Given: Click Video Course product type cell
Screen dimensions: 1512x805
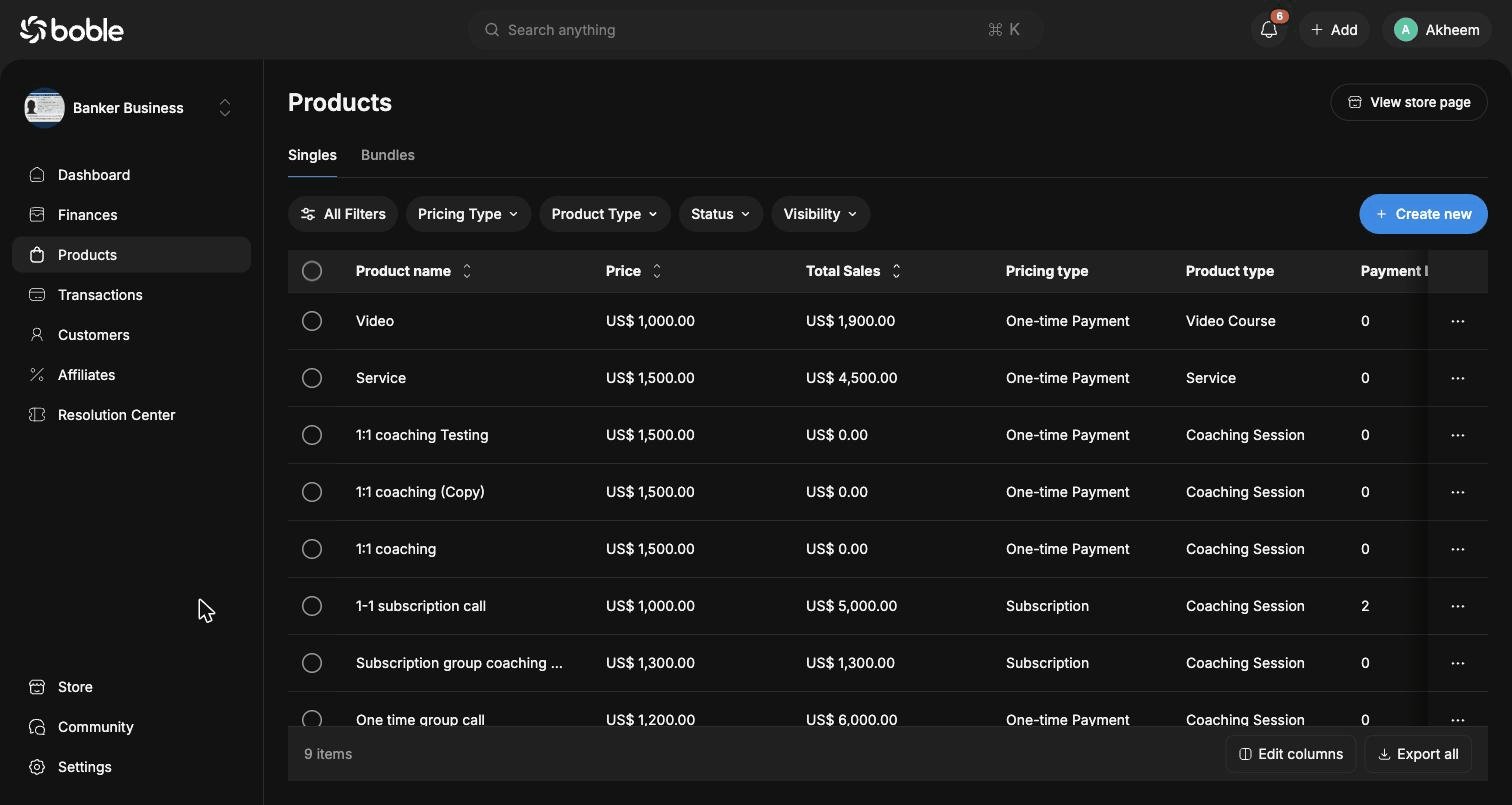Looking at the screenshot, I should point(1231,321).
